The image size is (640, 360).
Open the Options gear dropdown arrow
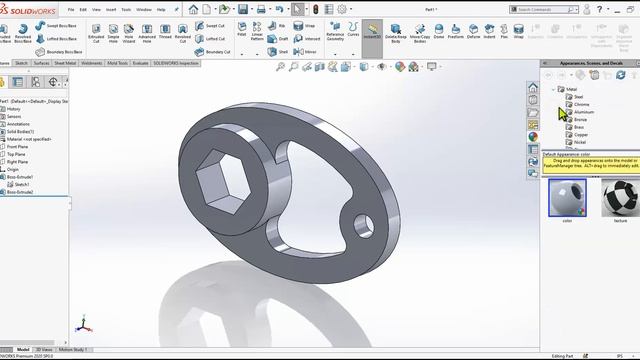click(x=351, y=9)
